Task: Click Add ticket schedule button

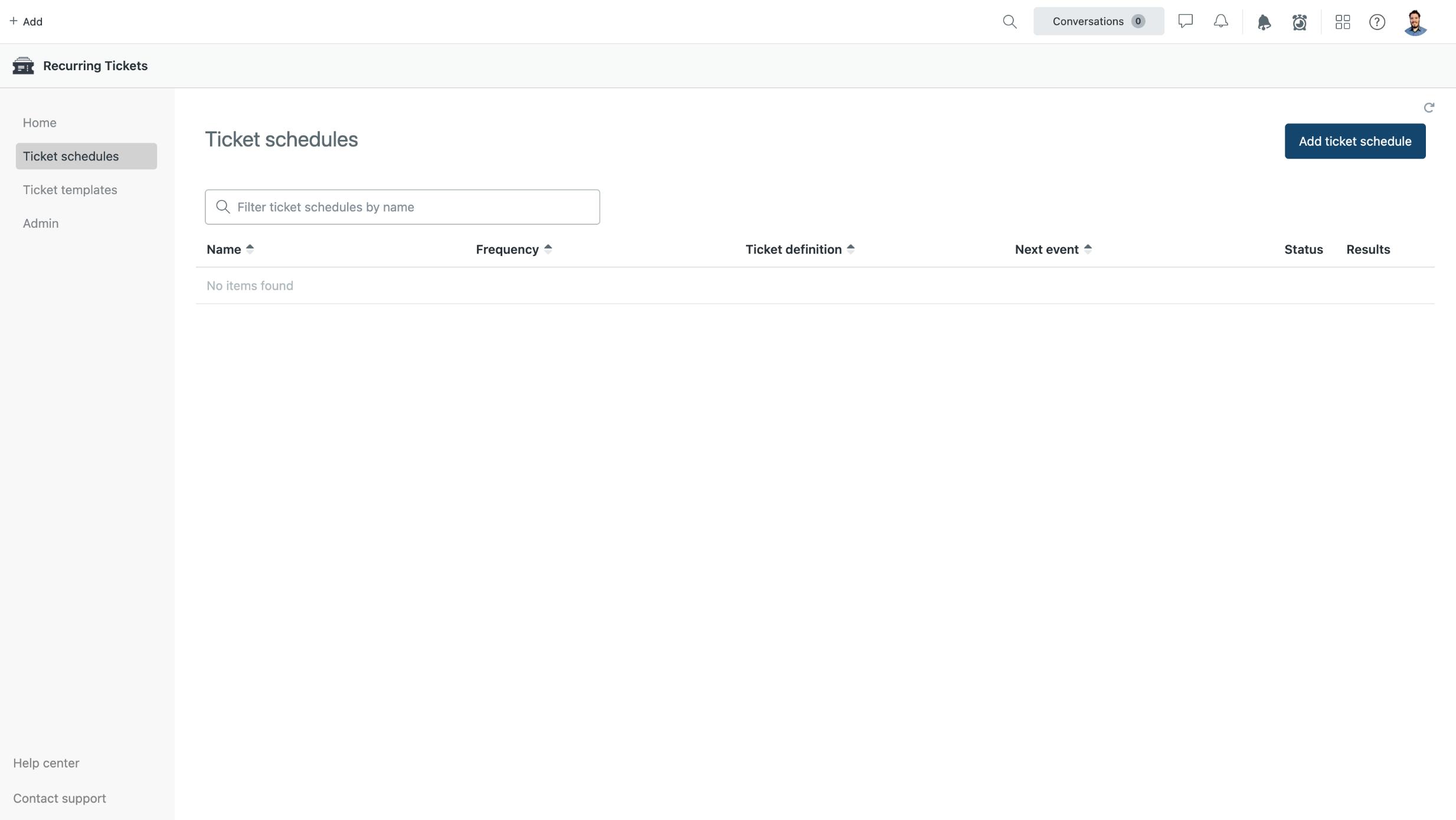Action: pyautogui.click(x=1354, y=141)
